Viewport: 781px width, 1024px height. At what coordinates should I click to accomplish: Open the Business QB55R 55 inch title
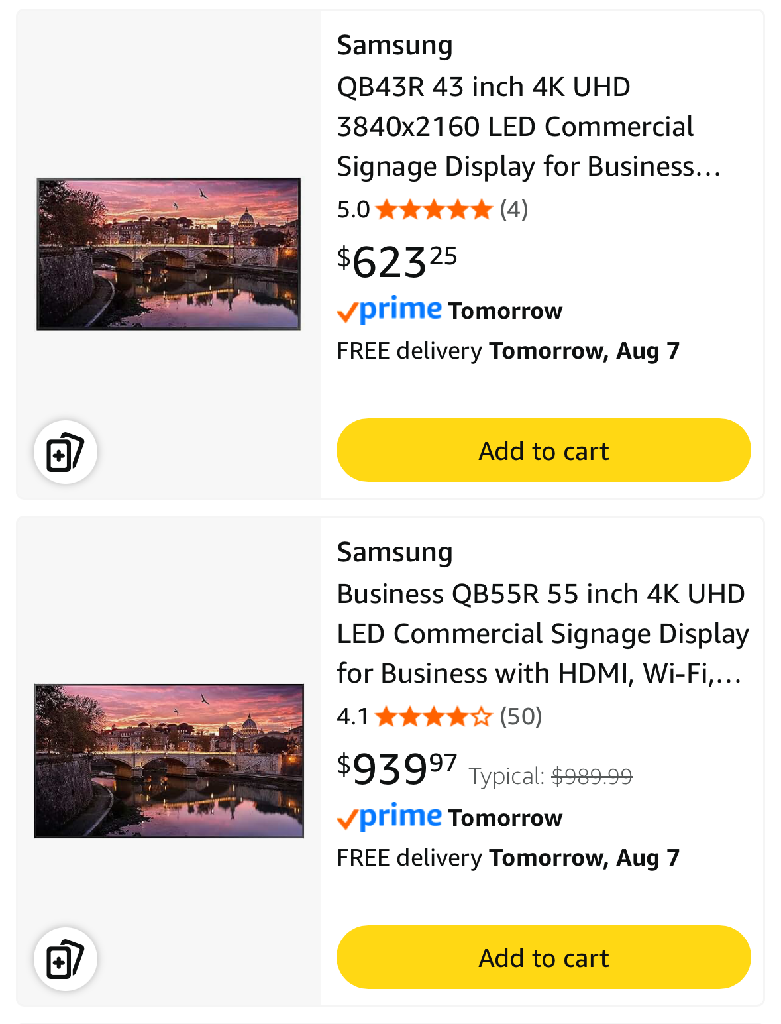tap(542, 634)
